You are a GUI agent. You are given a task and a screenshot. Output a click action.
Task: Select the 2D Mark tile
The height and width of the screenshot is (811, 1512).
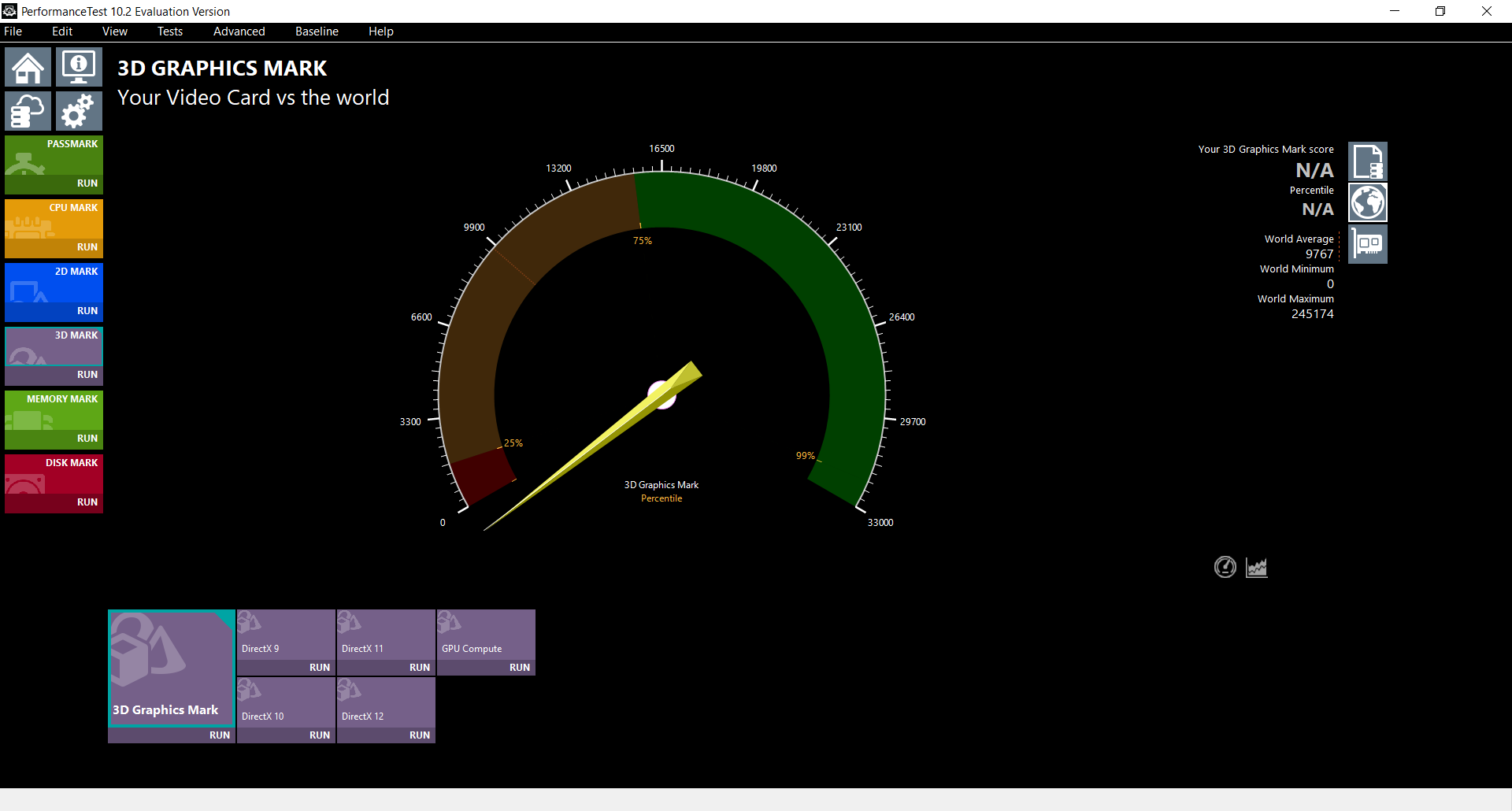click(x=54, y=283)
